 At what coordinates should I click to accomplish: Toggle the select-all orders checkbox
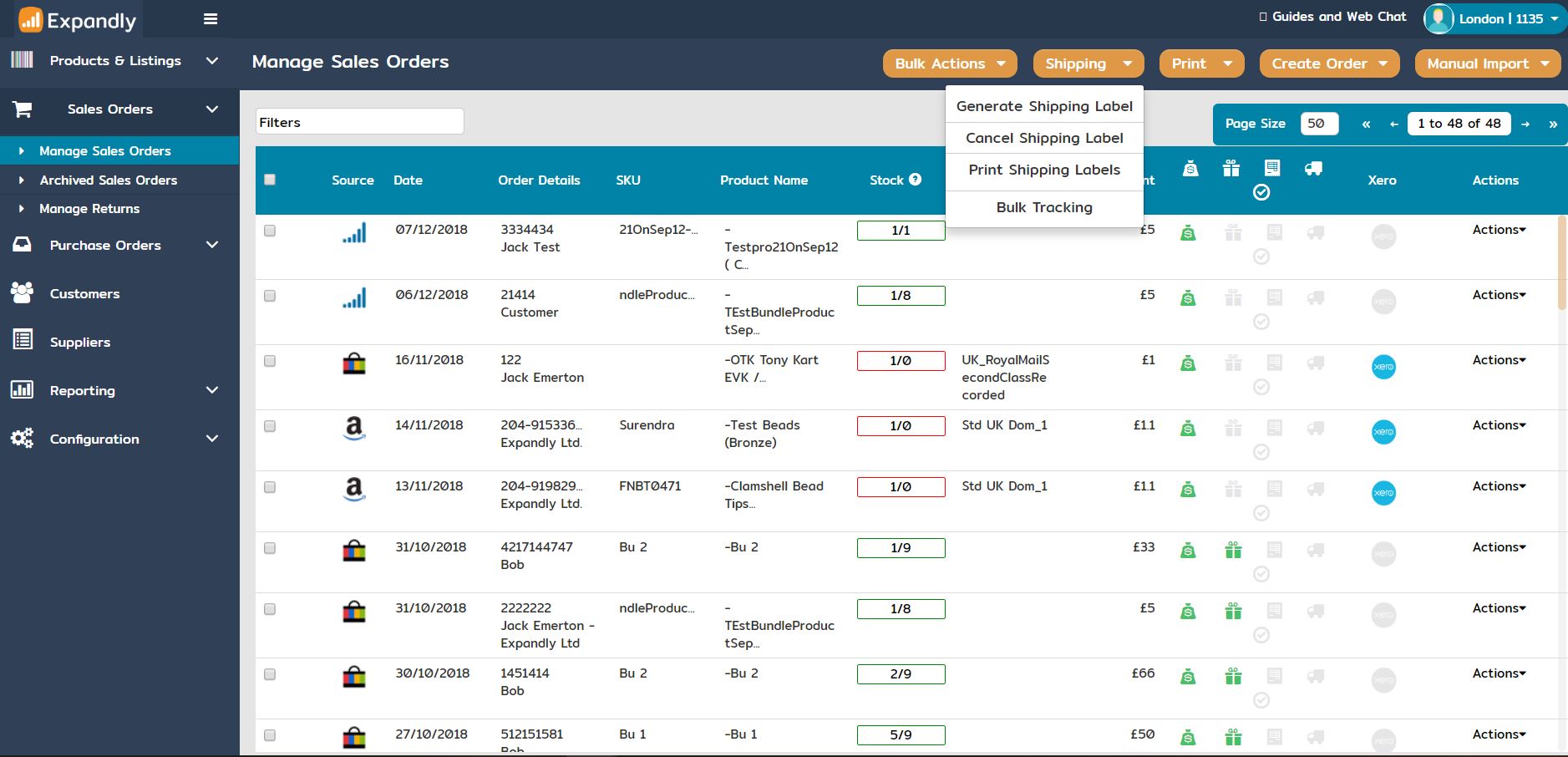[x=270, y=180]
